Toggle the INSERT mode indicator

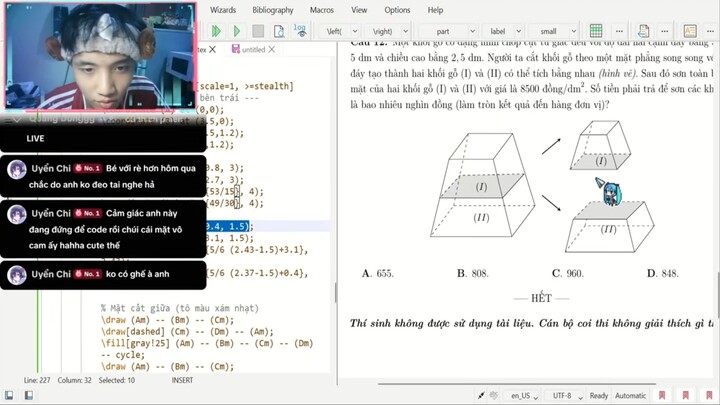pos(182,380)
